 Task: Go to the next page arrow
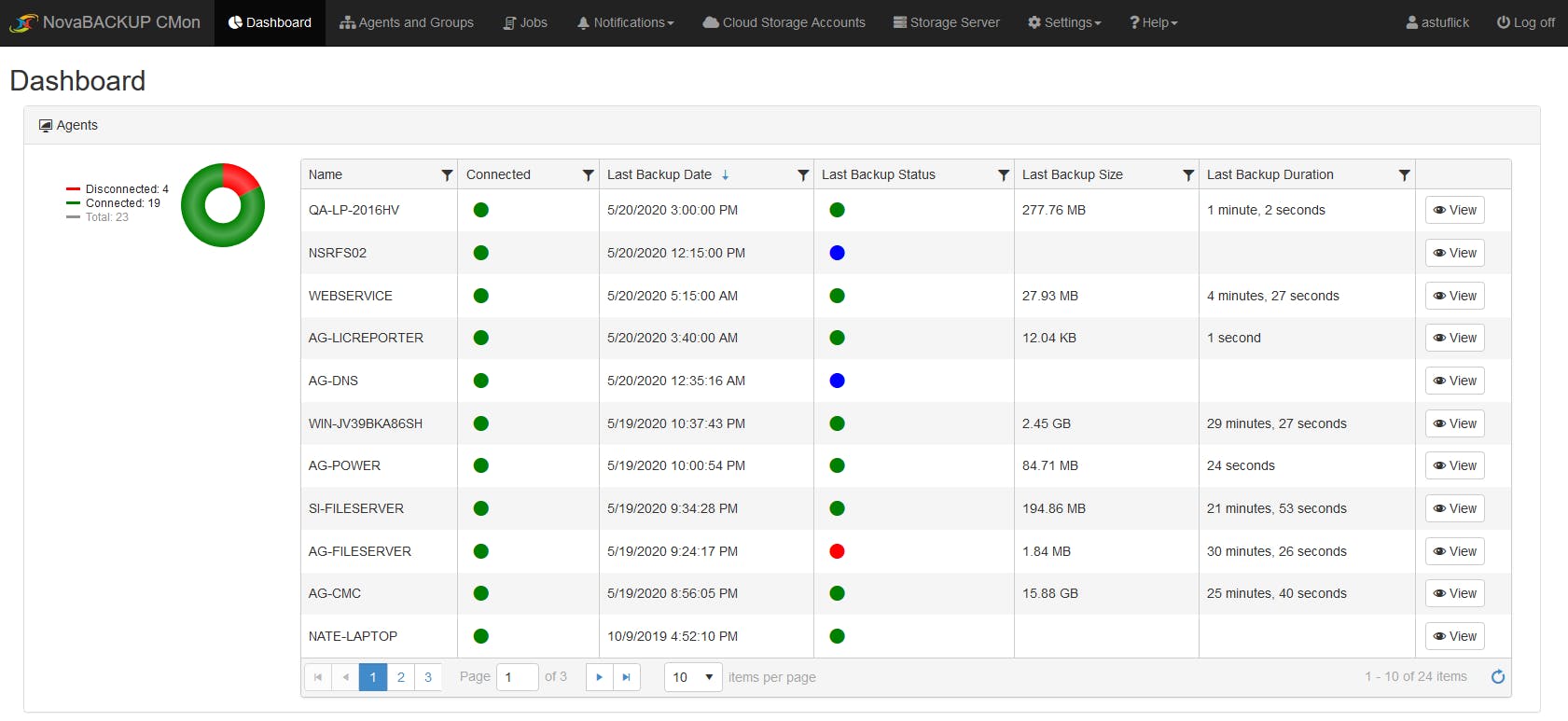599,677
